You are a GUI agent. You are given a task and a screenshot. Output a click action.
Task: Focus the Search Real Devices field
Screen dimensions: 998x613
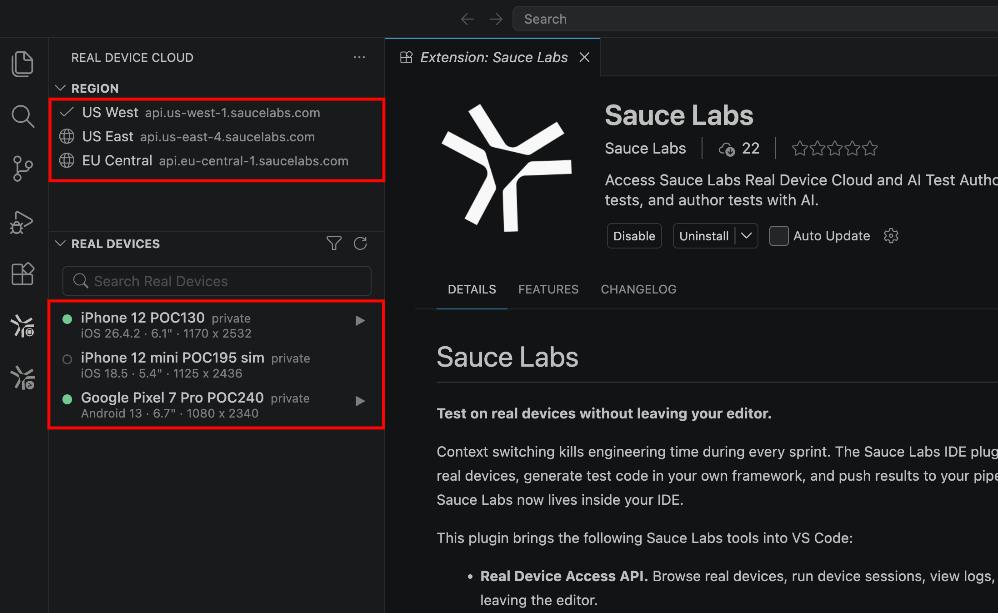pyautogui.click(x=217, y=281)
